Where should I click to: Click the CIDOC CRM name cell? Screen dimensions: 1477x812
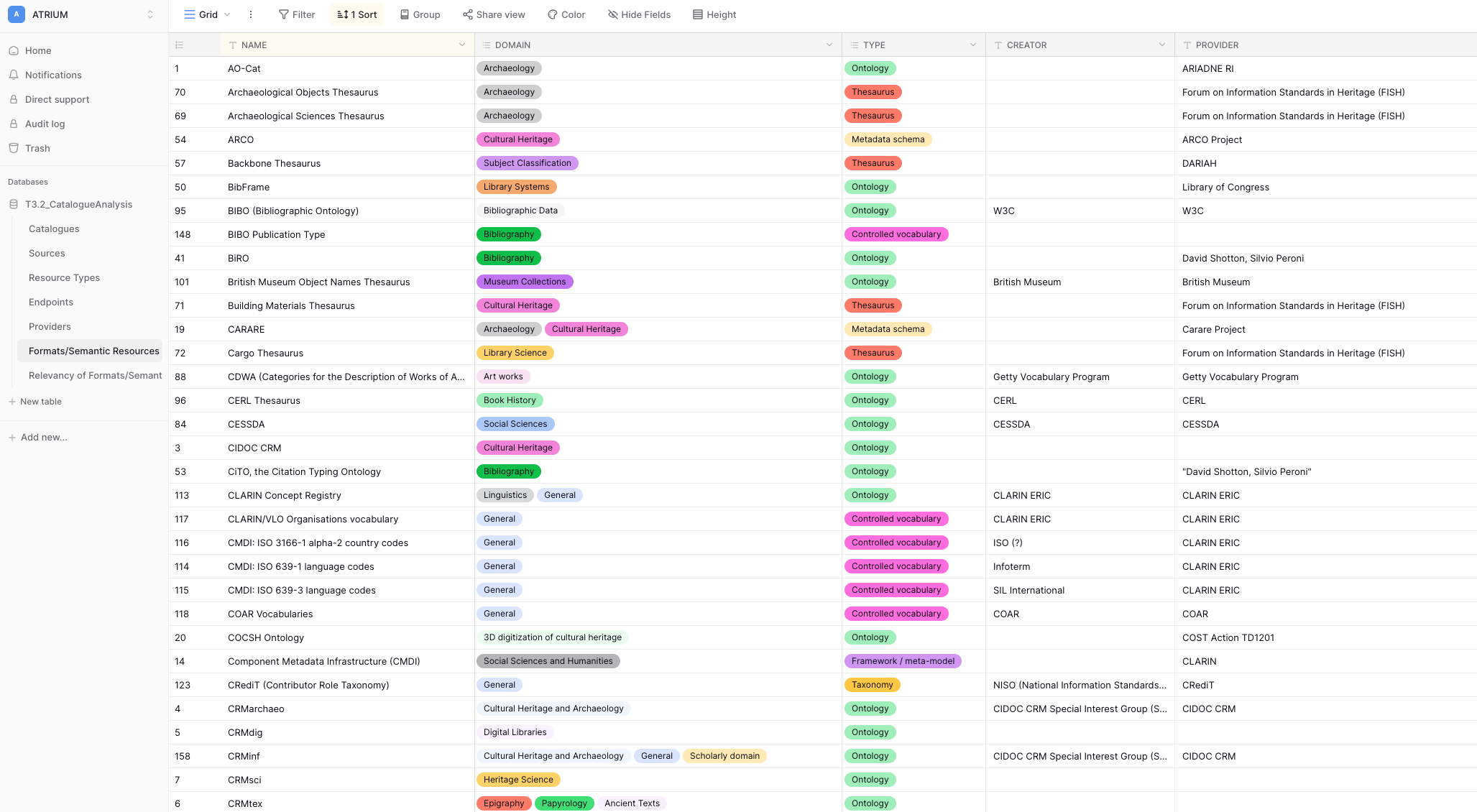254,448
